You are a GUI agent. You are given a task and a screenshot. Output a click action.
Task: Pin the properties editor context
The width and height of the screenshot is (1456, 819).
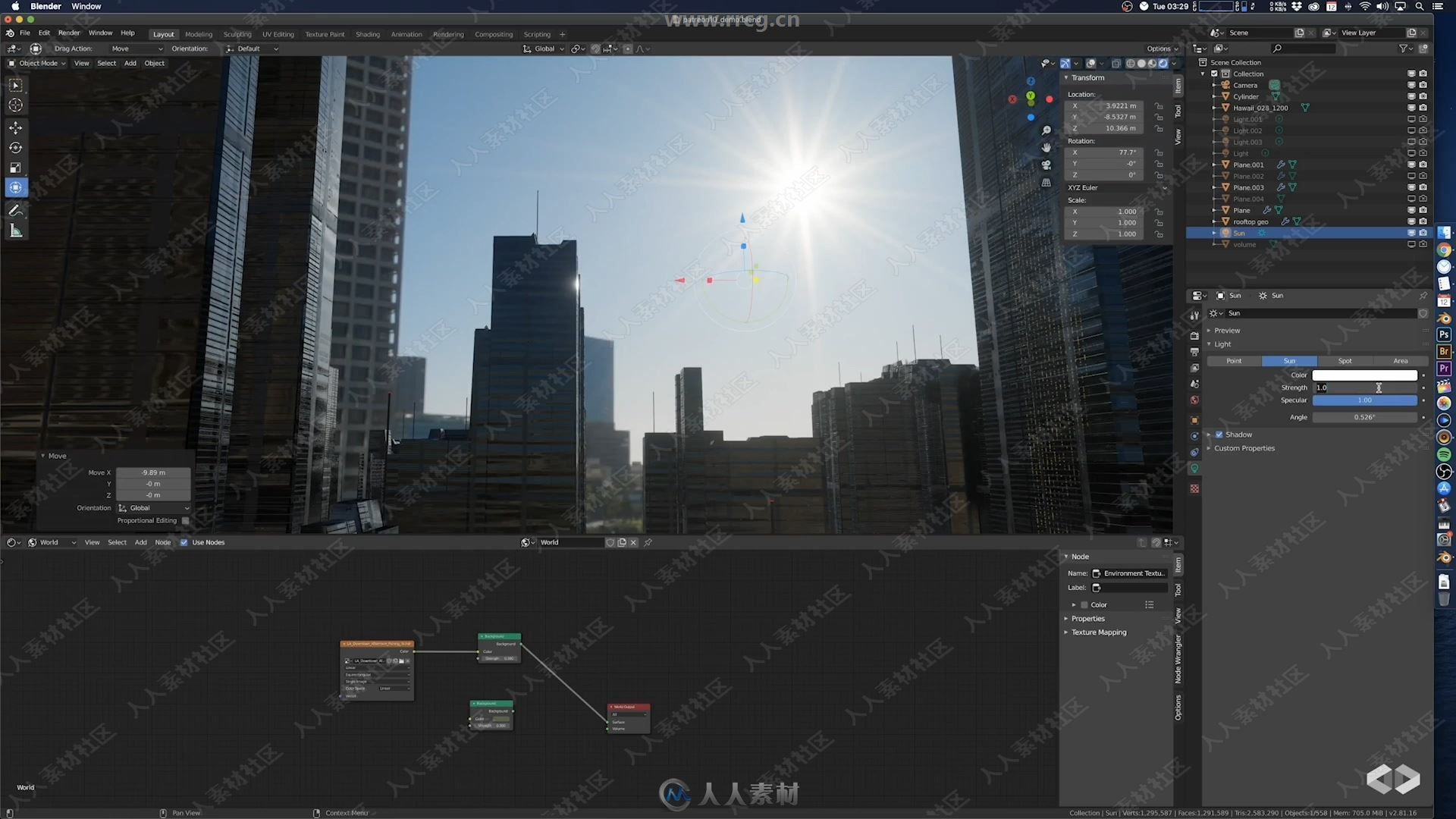tap(1423, 296)
